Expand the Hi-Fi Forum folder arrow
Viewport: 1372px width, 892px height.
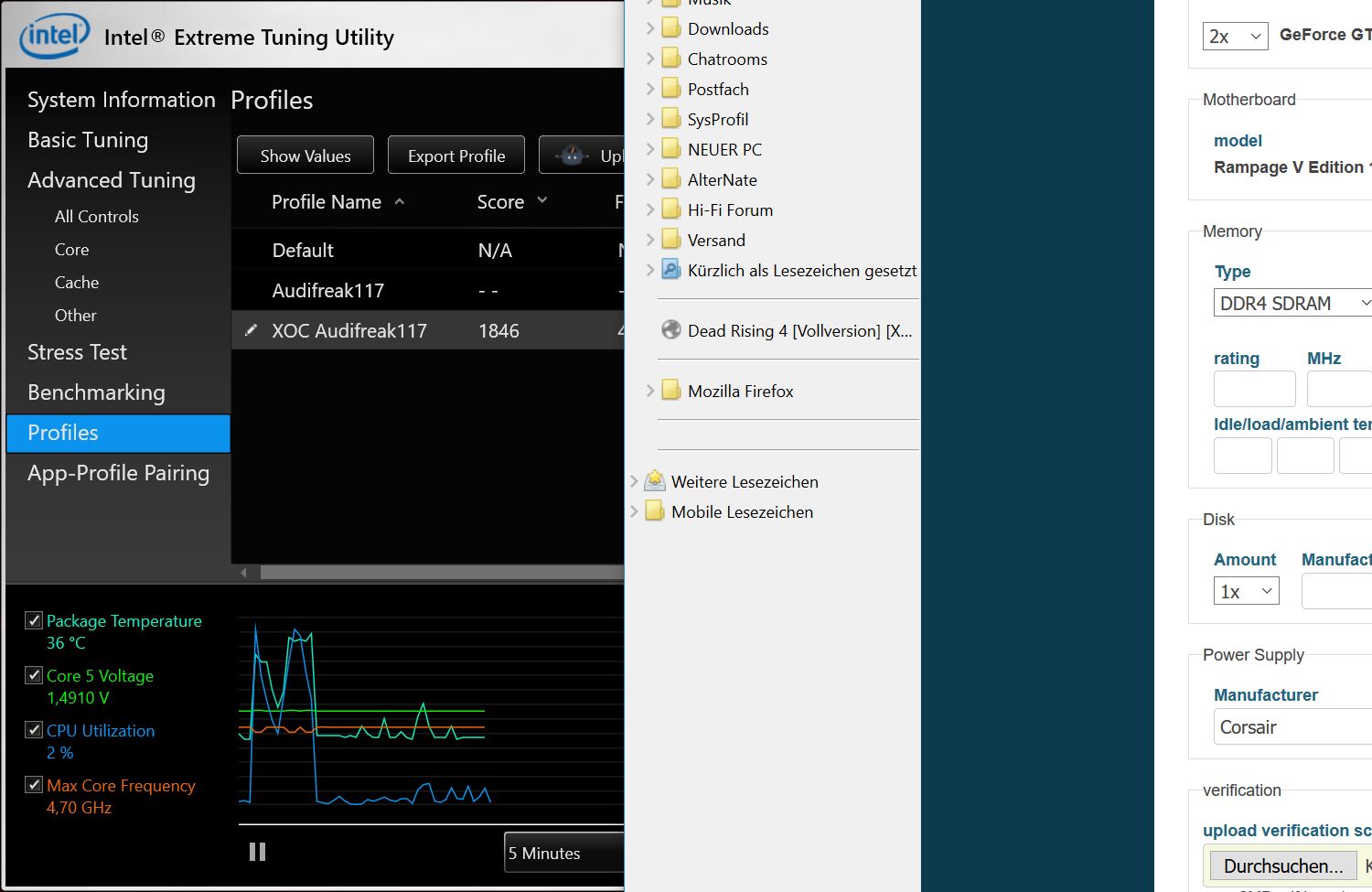(x=650, y=210)
